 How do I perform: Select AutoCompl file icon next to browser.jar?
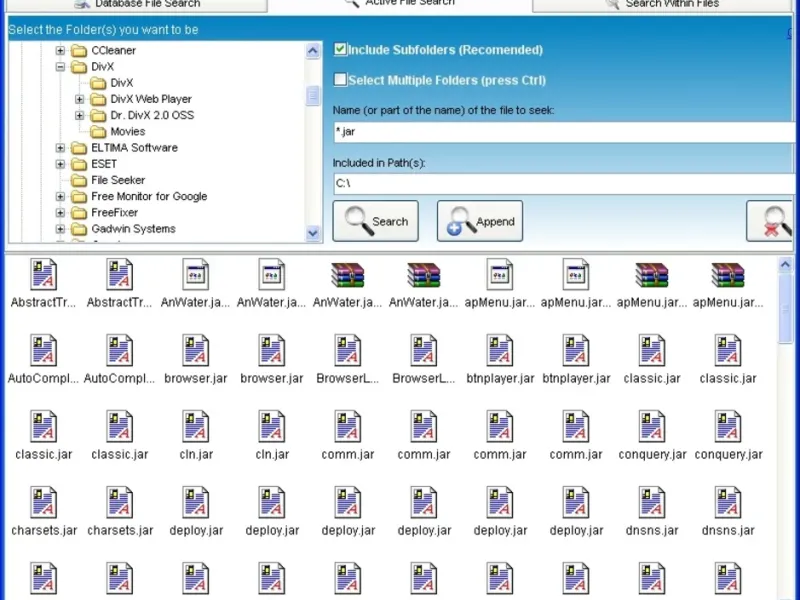point(119,351)
